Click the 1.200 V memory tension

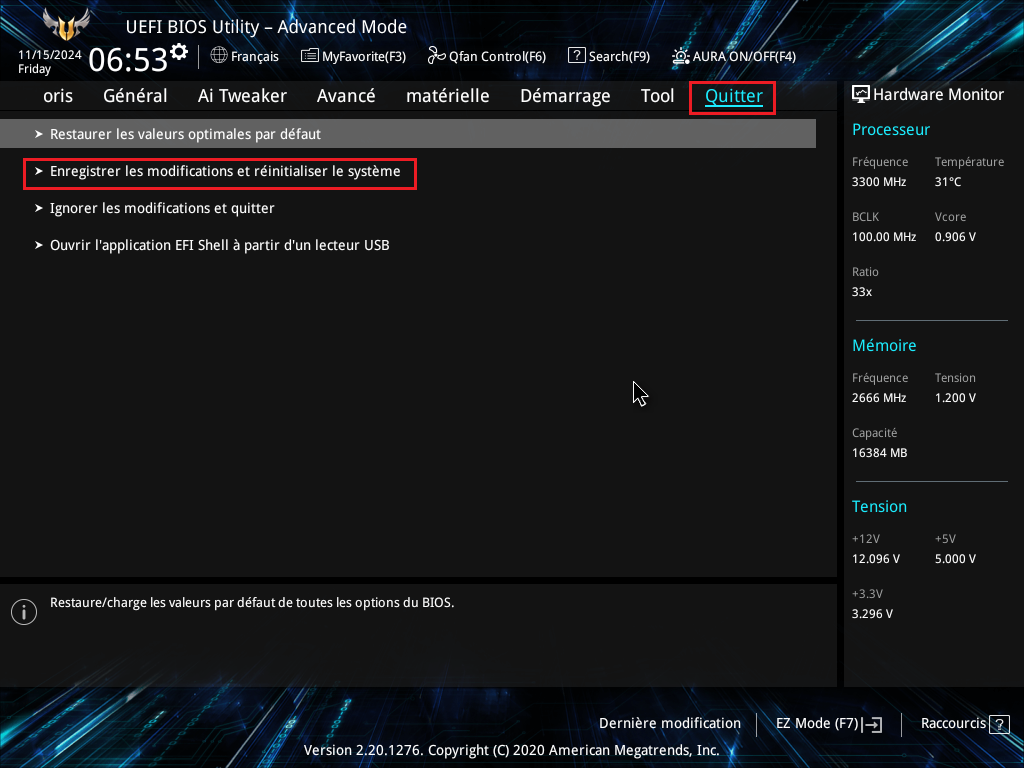(955, 398)
